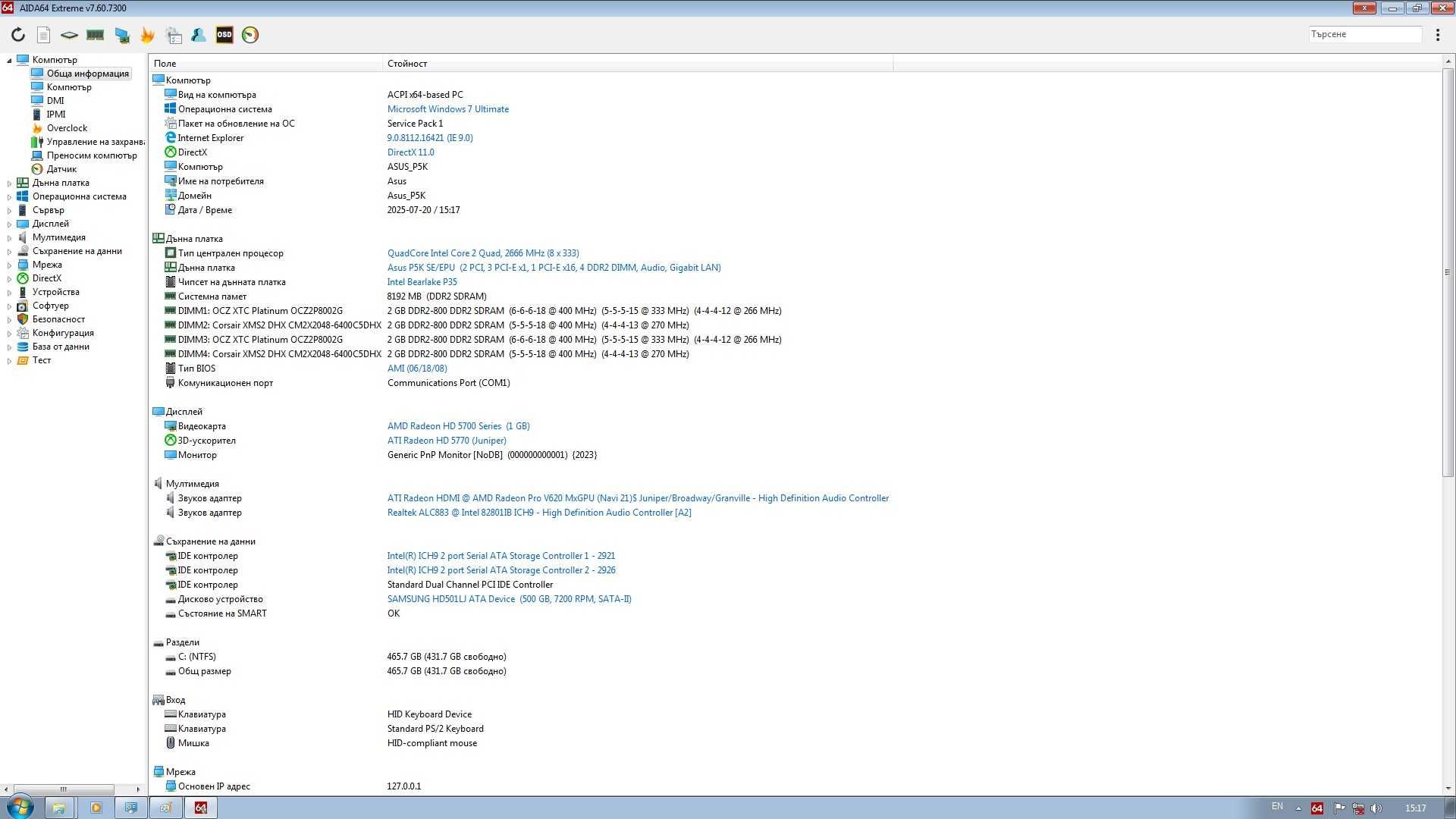Open the AMI (06/18/08) BIOS link
Viewport: 1456px width, 819px height.
[x=417, y=369]
